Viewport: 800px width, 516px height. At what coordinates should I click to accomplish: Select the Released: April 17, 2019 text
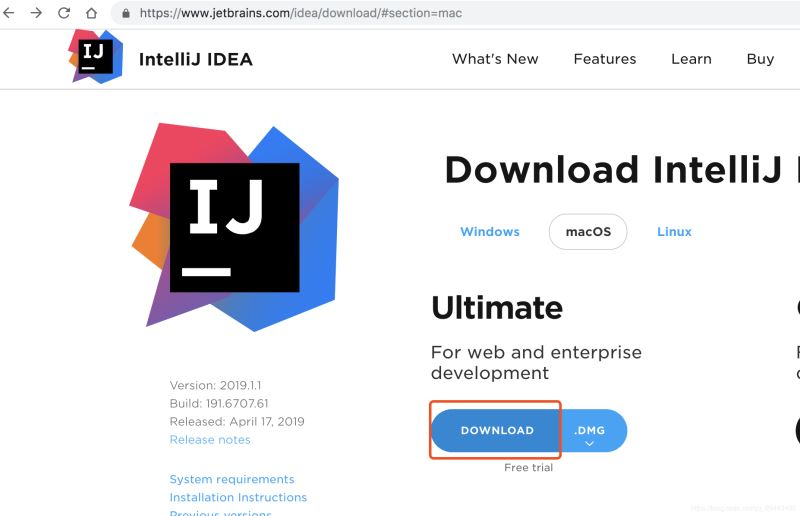[237, 422]
